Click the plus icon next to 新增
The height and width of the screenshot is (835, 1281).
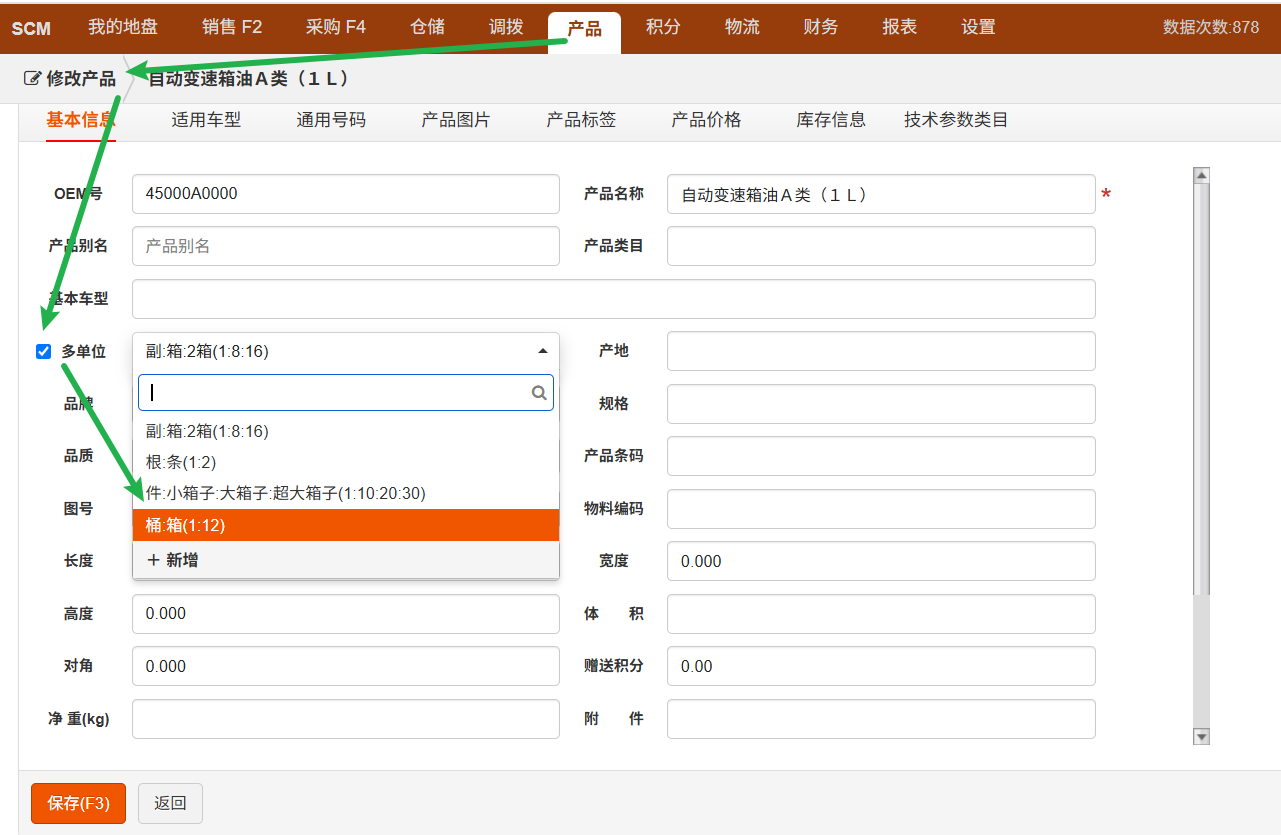tap(153, 560)
